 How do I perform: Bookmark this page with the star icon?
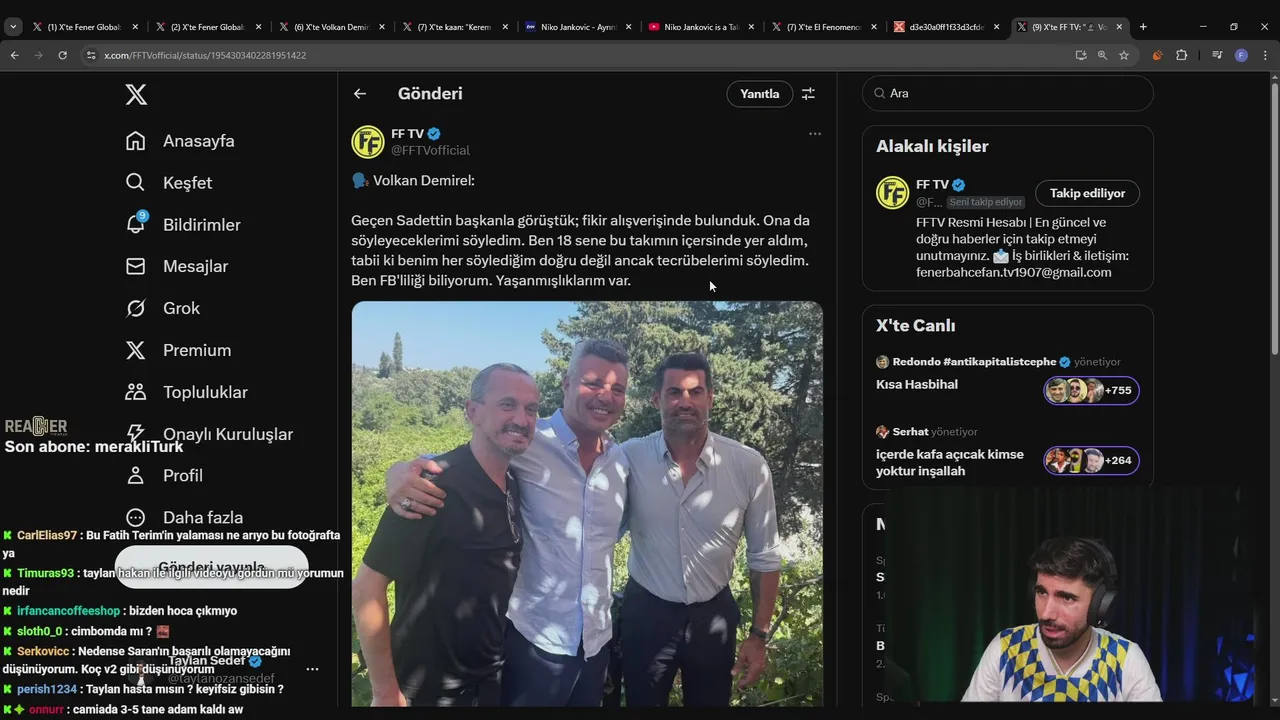pyautogui.click(x=1124, y=55)
